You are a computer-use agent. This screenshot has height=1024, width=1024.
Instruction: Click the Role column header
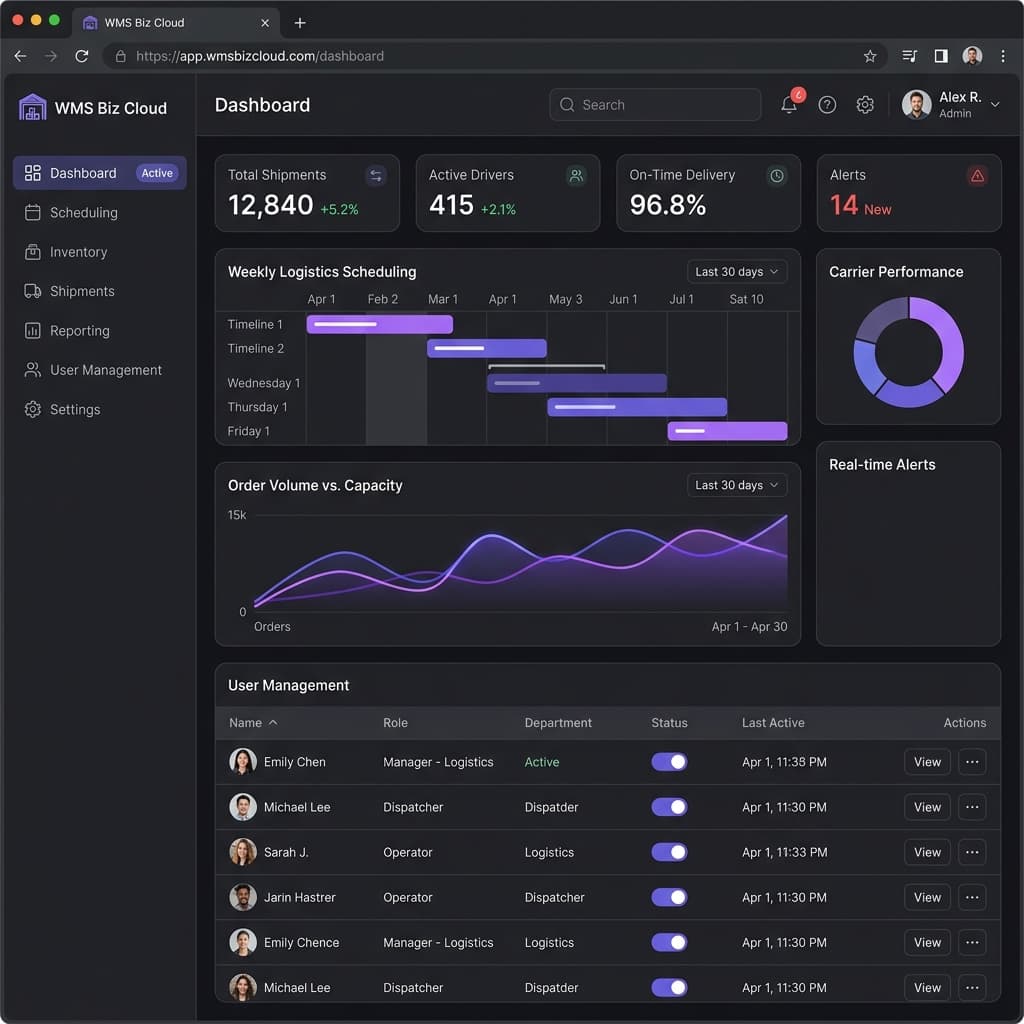click(x=395, y=722)
